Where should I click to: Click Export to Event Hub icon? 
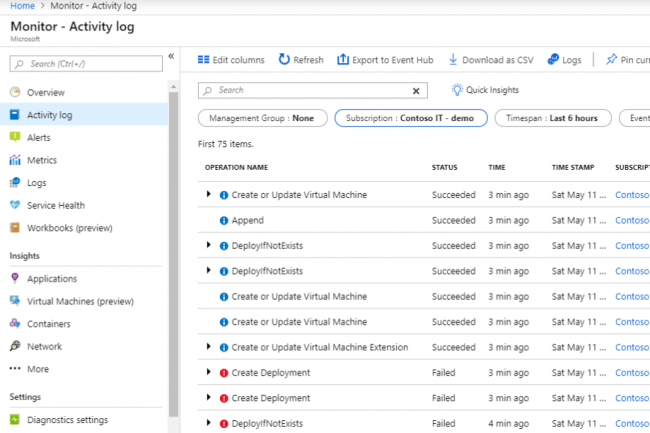click(x=344, y=60)
